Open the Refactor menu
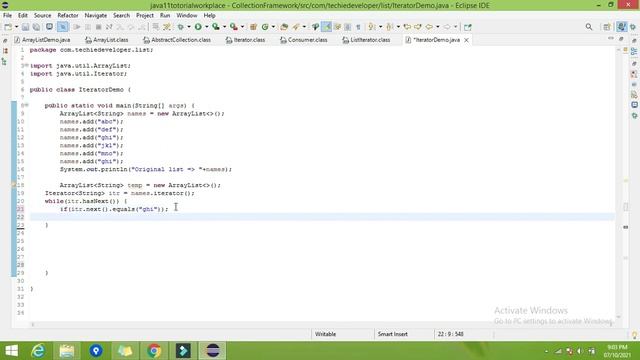Image resolution: width=640 pixels, height=360 pixels. pyautogui.click(x=68, y=16)
